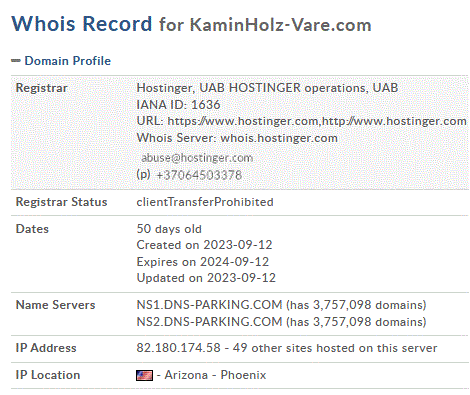Open NS1.DNS-PARKING.COM name server link
470x395 pixels.
point(209,305)
